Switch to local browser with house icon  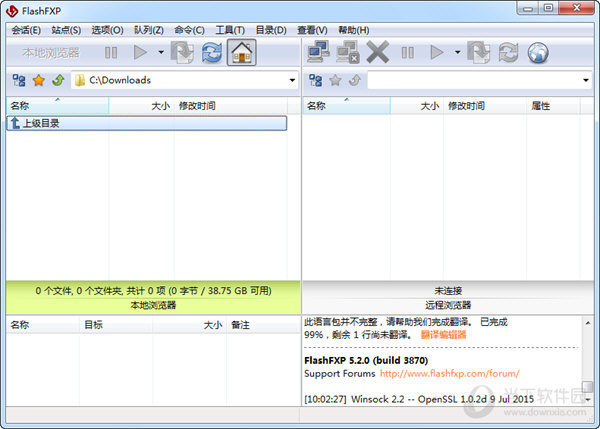241,52
